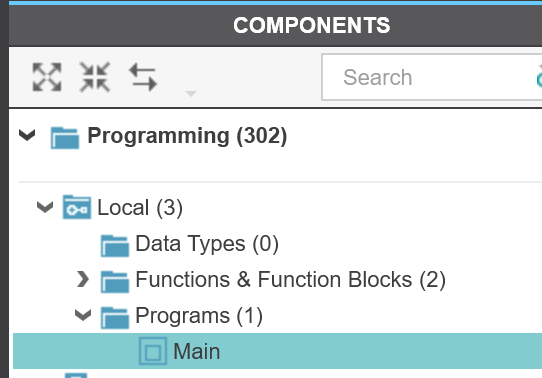Select Functions & Function Blocks (2) label
Viewport: 542px width, 378px height.
pos(290,279)
